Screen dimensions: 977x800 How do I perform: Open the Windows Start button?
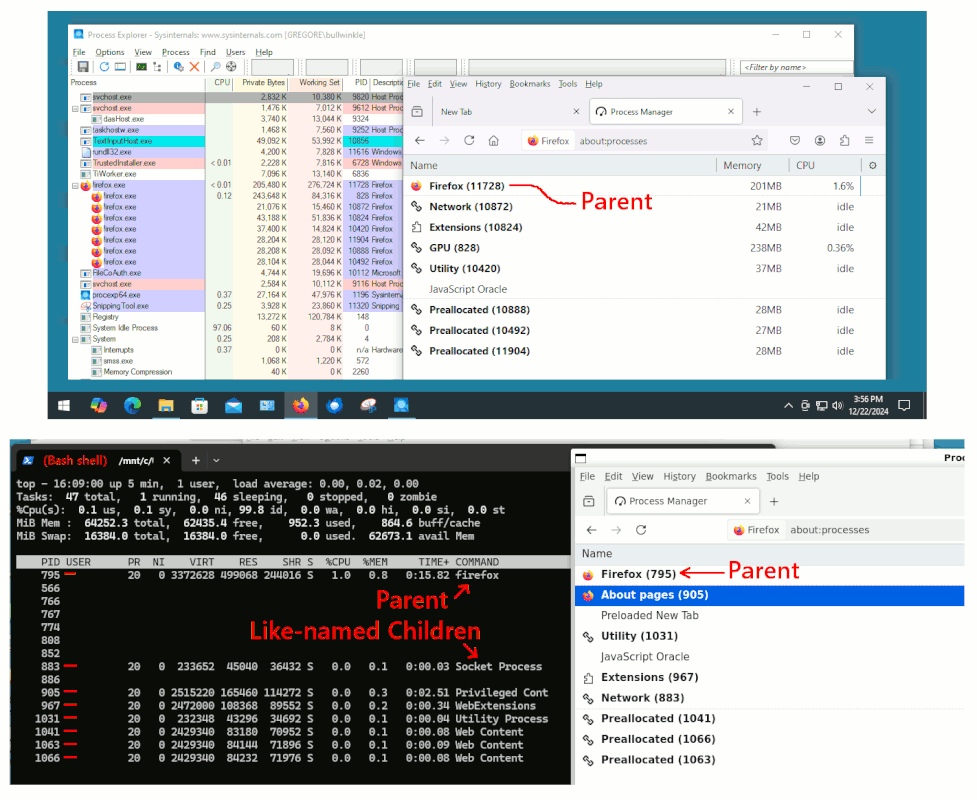pos(64,406)
